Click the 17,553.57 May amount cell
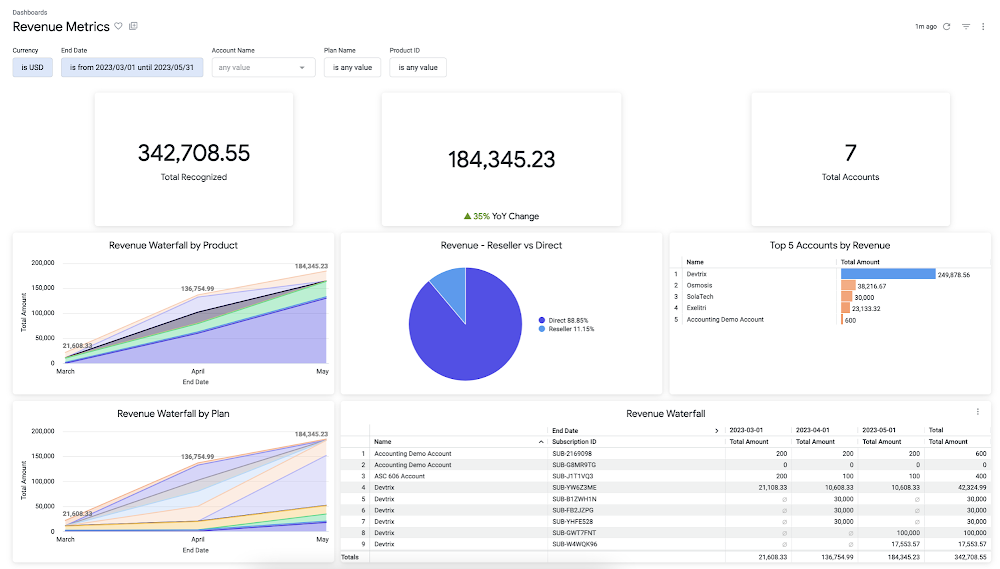 click(x=906, y=544)
